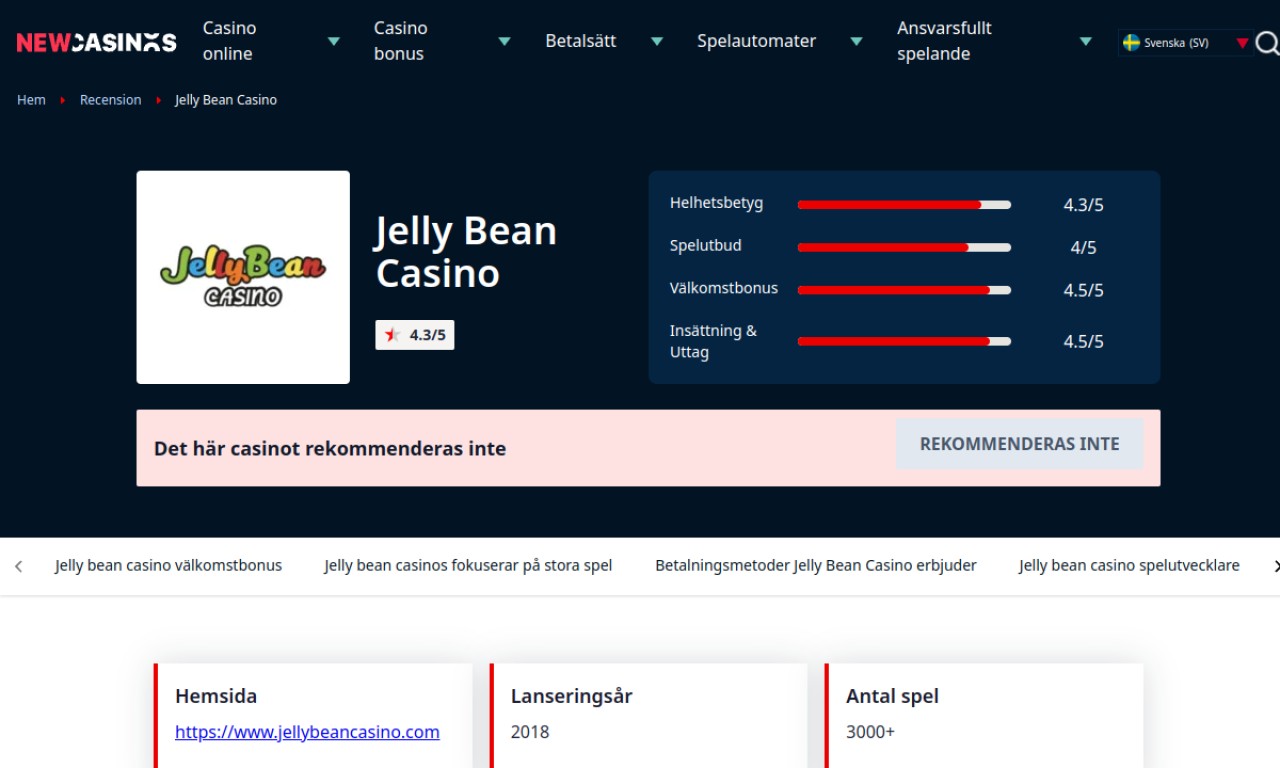Click the Spelutbud score 4/5

point(1083,248)
